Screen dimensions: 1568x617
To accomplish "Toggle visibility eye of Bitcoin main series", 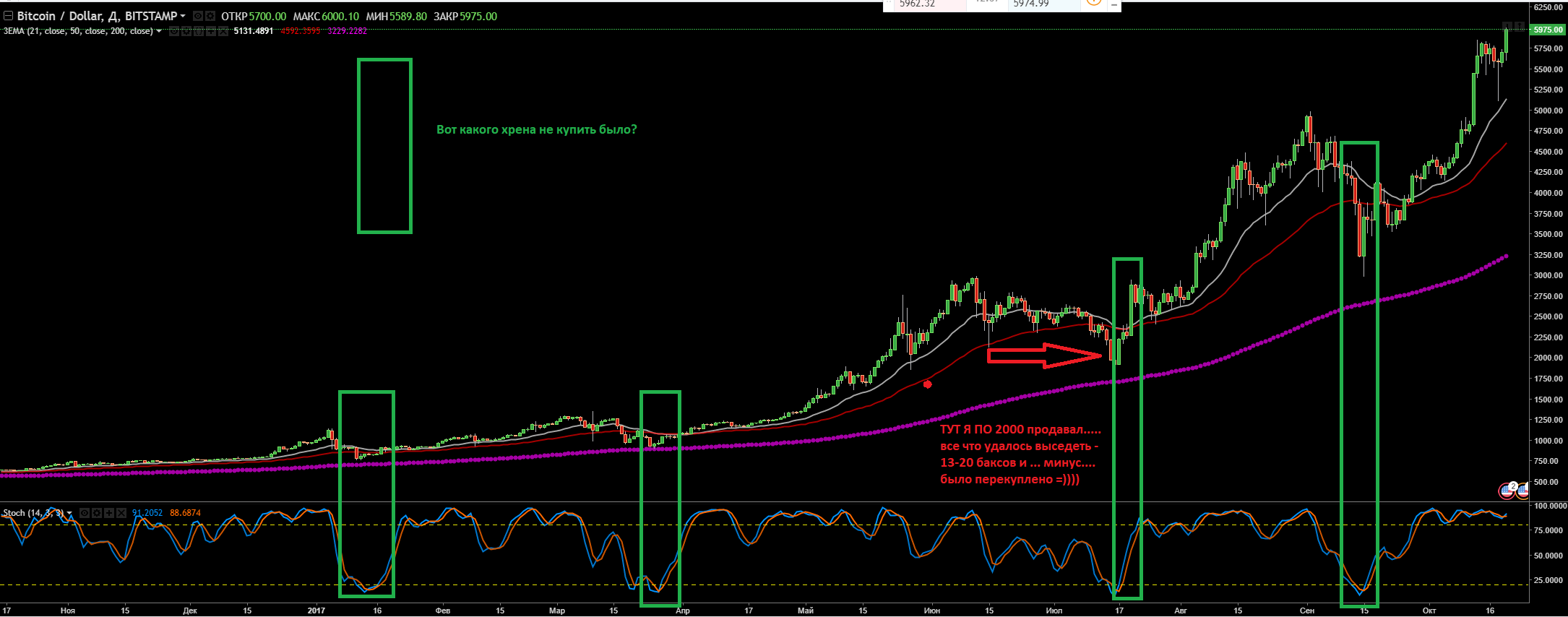I will [198, 16].
